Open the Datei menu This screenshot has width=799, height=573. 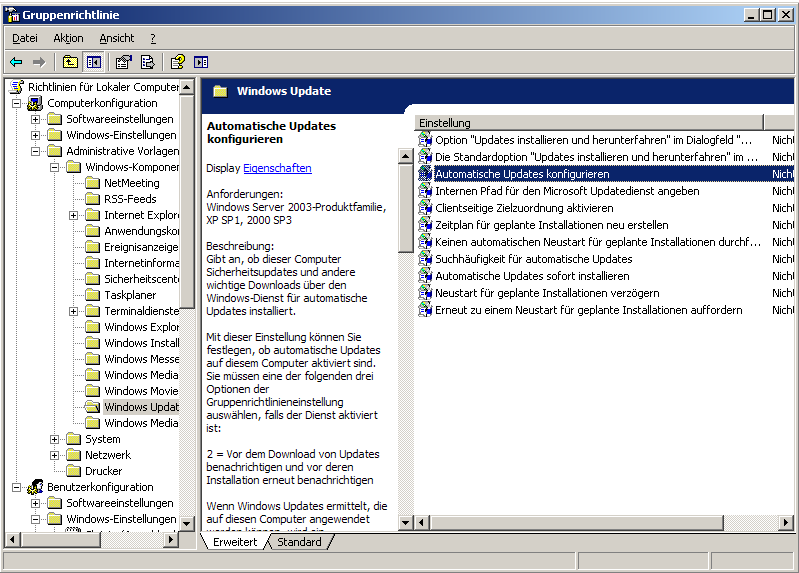pyautogui.click(x=25, y=38)
